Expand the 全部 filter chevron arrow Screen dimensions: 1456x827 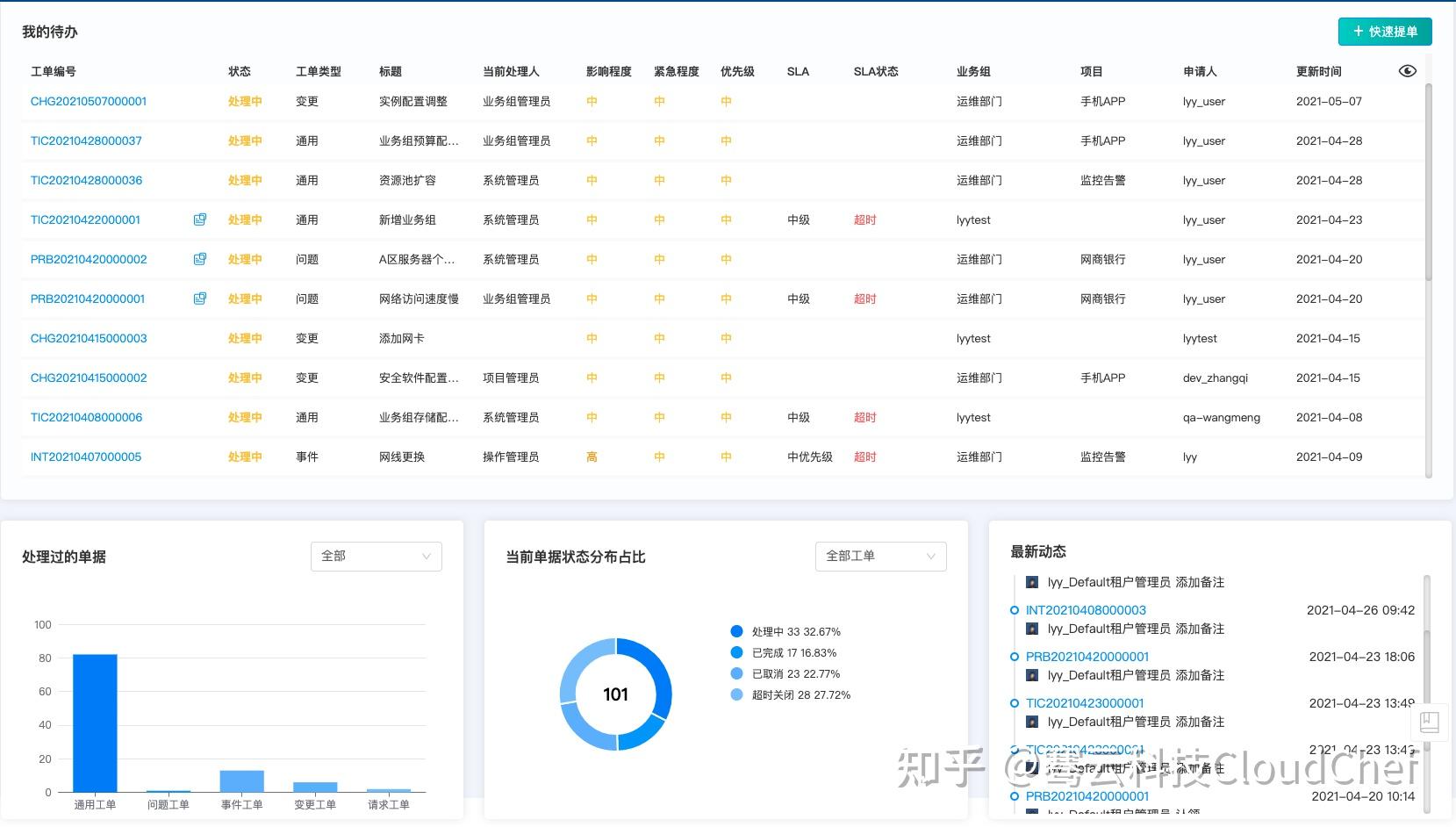(x=427, y=556)
